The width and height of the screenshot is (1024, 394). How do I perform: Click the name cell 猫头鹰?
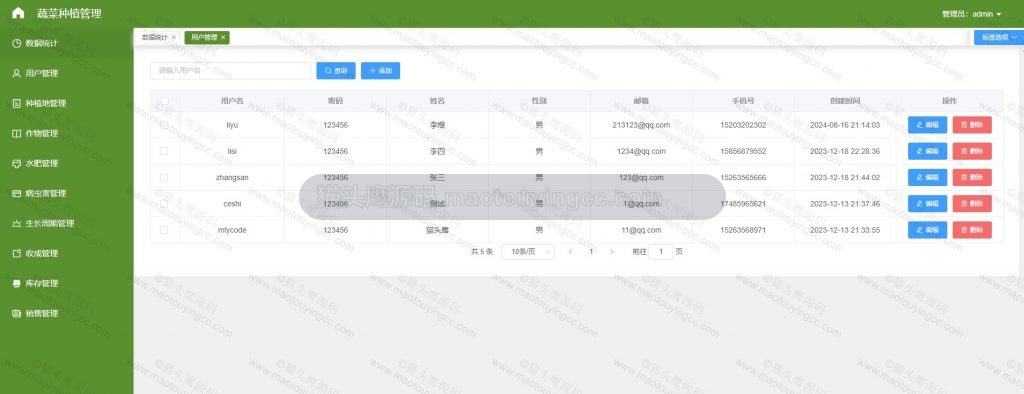[437, 230]
